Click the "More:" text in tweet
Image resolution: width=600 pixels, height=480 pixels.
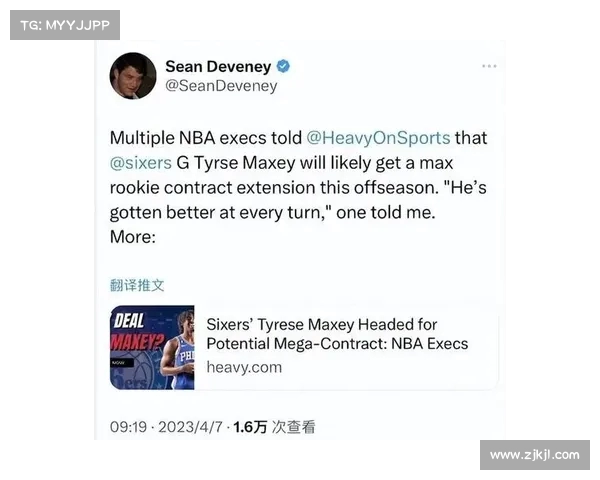[x=133, y=237]
